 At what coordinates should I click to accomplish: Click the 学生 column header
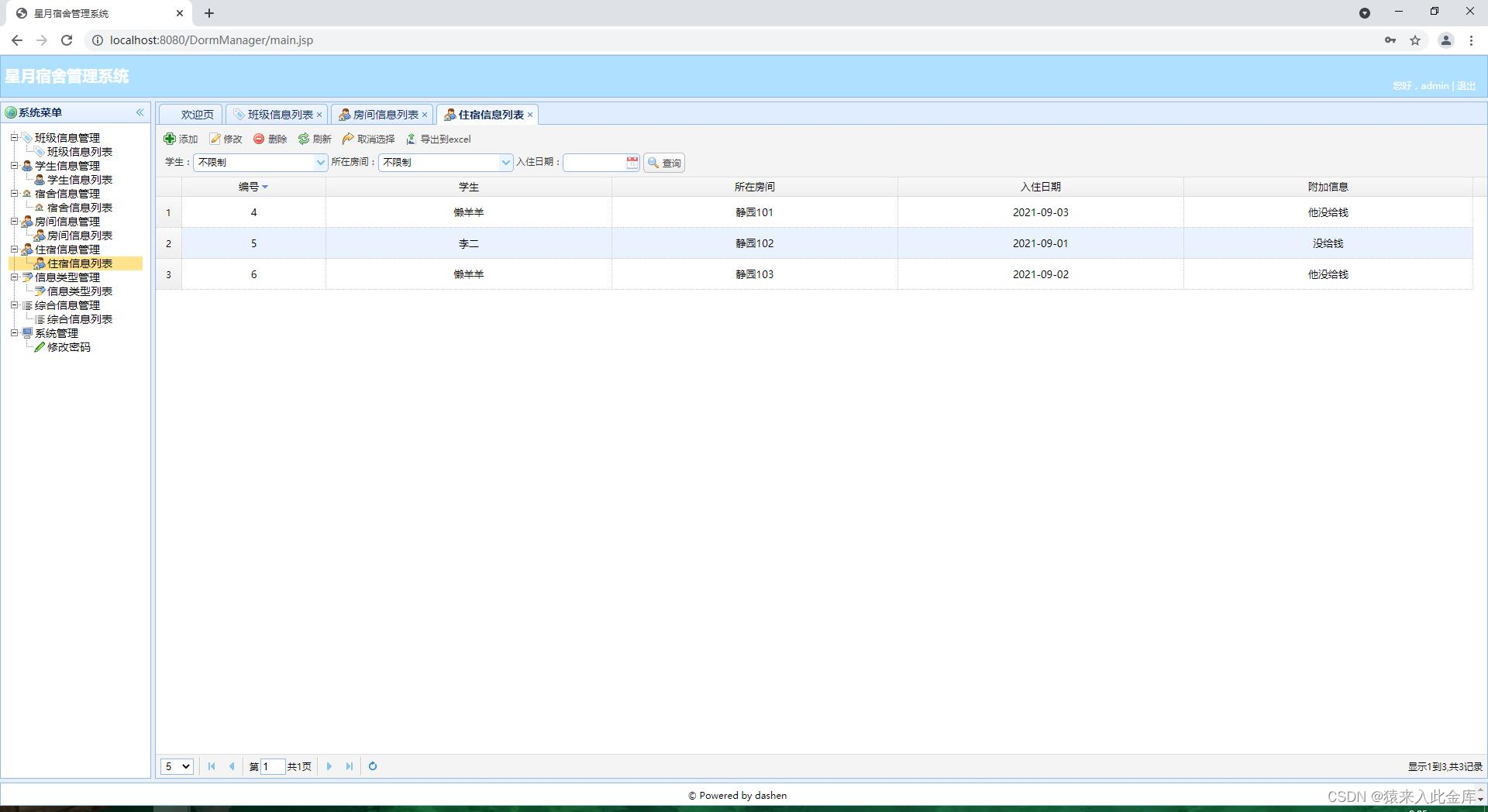click(x=469, y=187)
